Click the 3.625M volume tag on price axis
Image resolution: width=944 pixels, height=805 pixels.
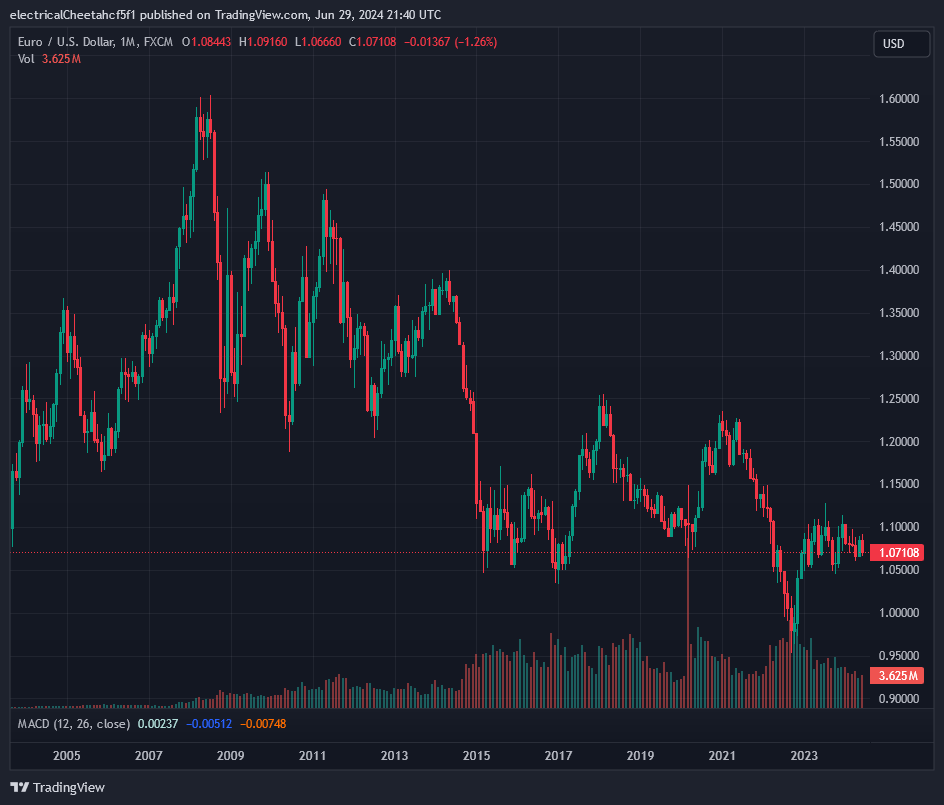click(896, 676)
